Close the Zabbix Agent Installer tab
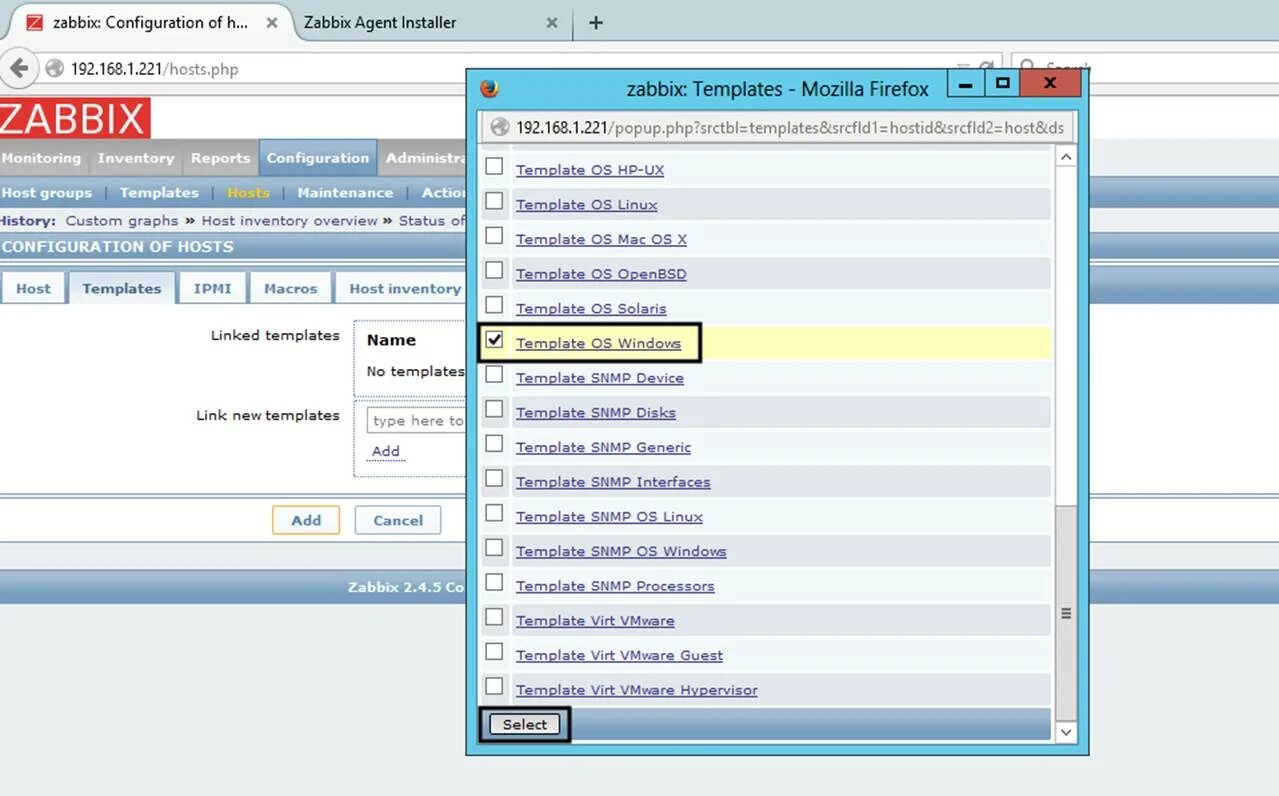Screen dimensions: 1279x796 click(552, 22)
